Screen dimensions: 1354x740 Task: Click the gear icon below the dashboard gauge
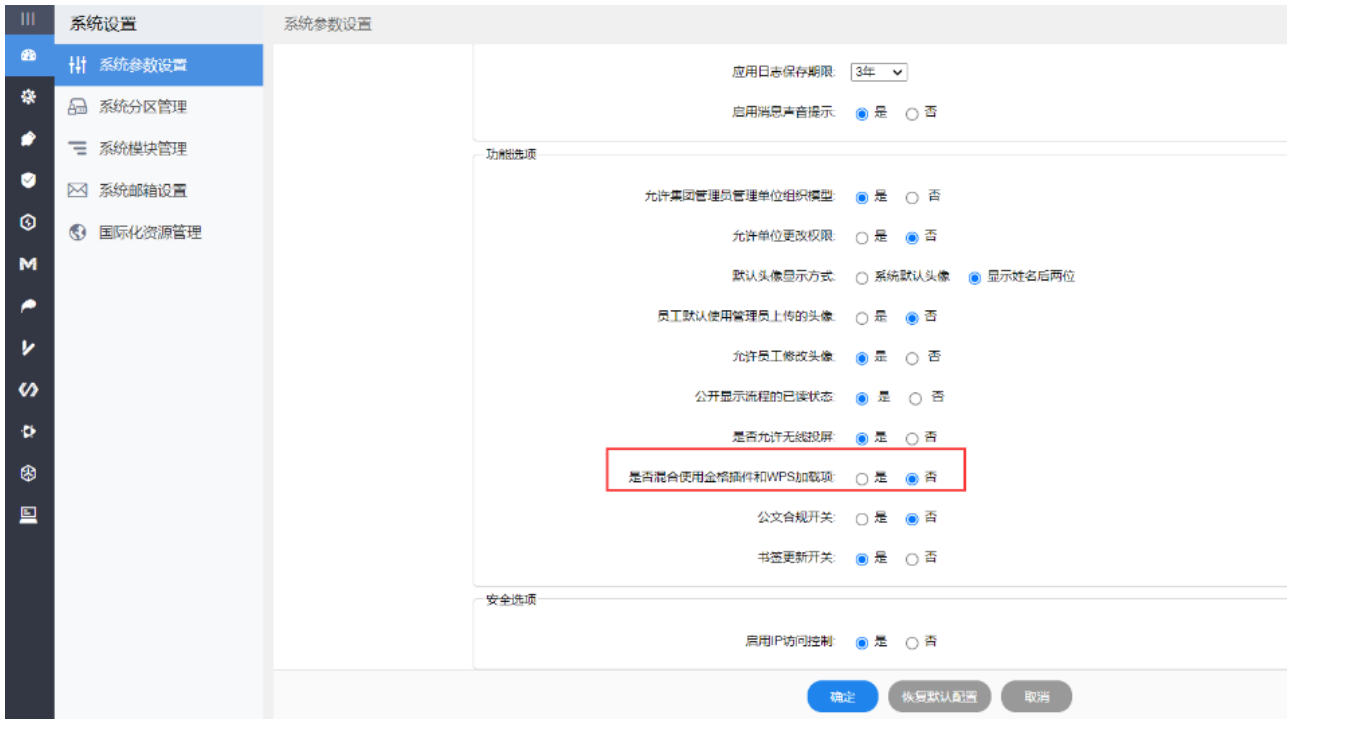tap(29, 97)
